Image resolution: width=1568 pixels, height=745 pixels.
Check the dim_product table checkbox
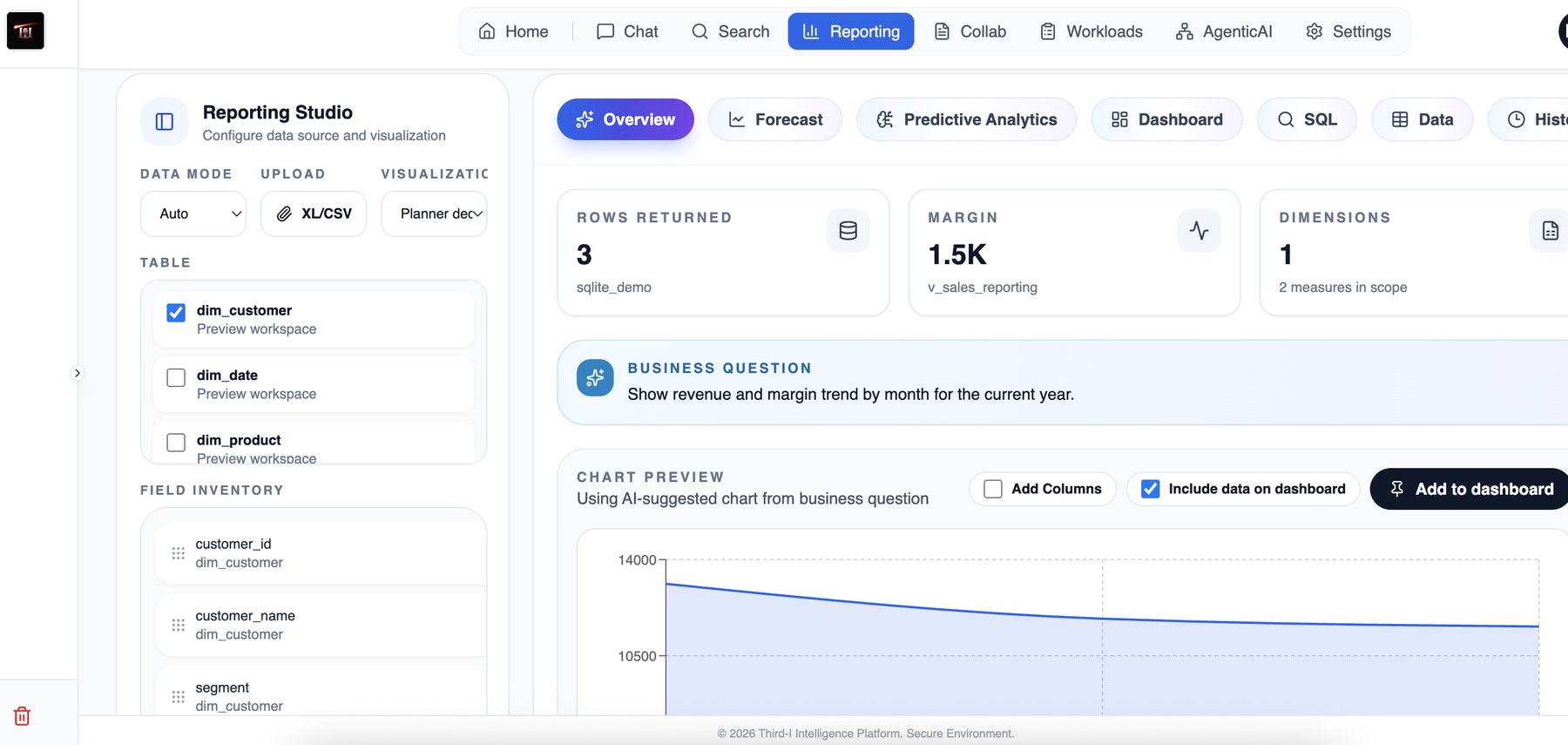coord(176,443)
